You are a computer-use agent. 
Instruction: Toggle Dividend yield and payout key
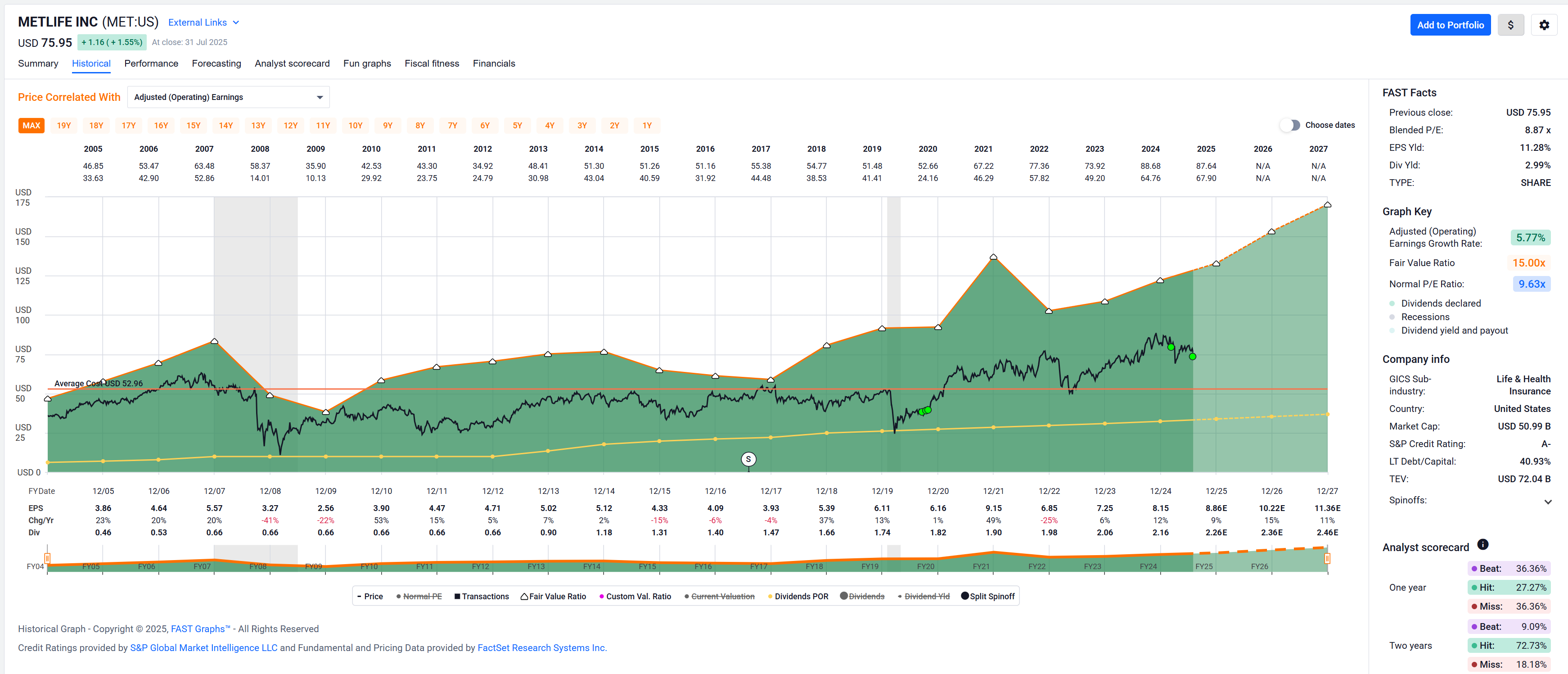coord(1449,330)
